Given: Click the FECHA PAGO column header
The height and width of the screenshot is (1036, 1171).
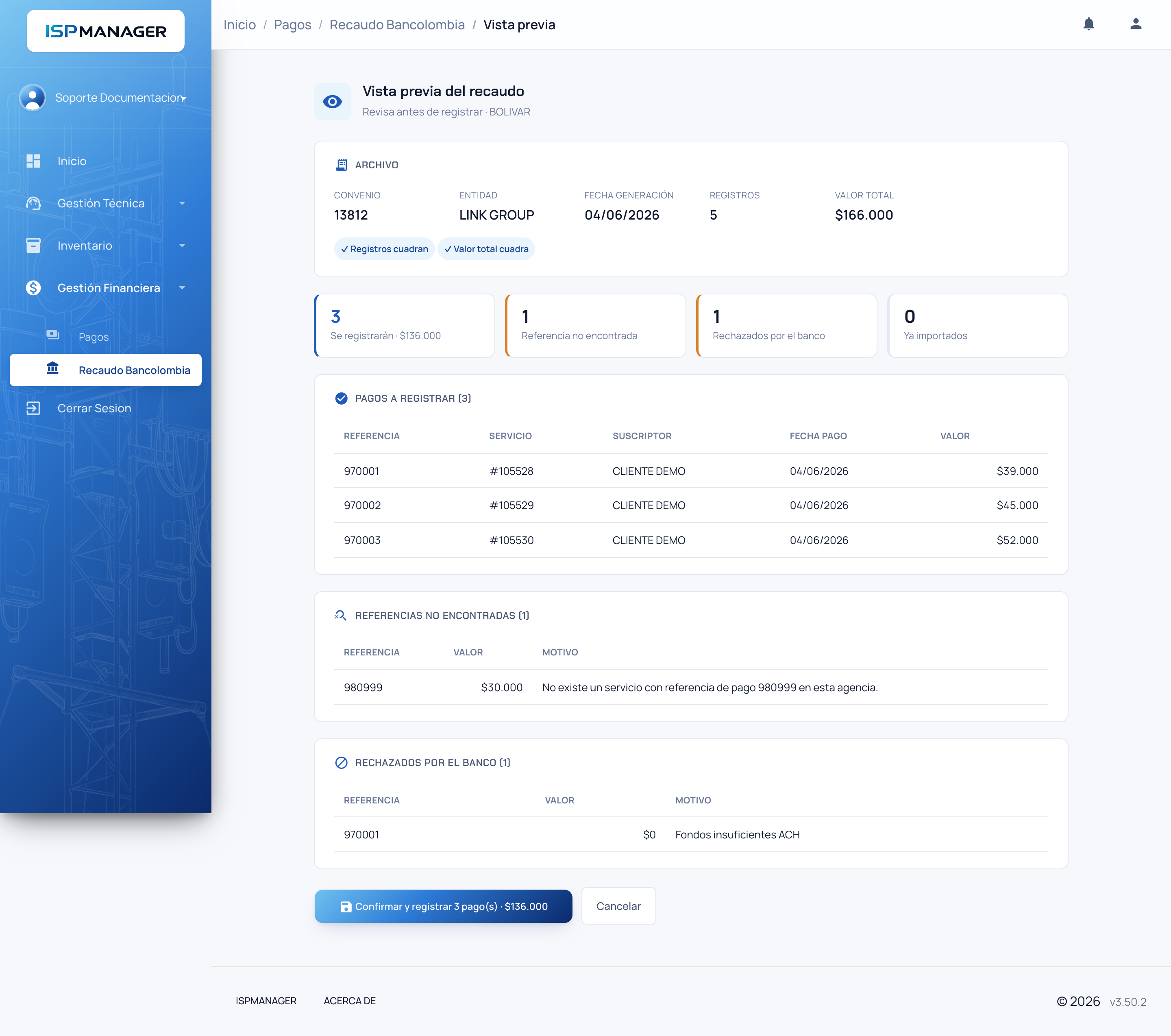Looking at the screenshot, I should point(818,436).
